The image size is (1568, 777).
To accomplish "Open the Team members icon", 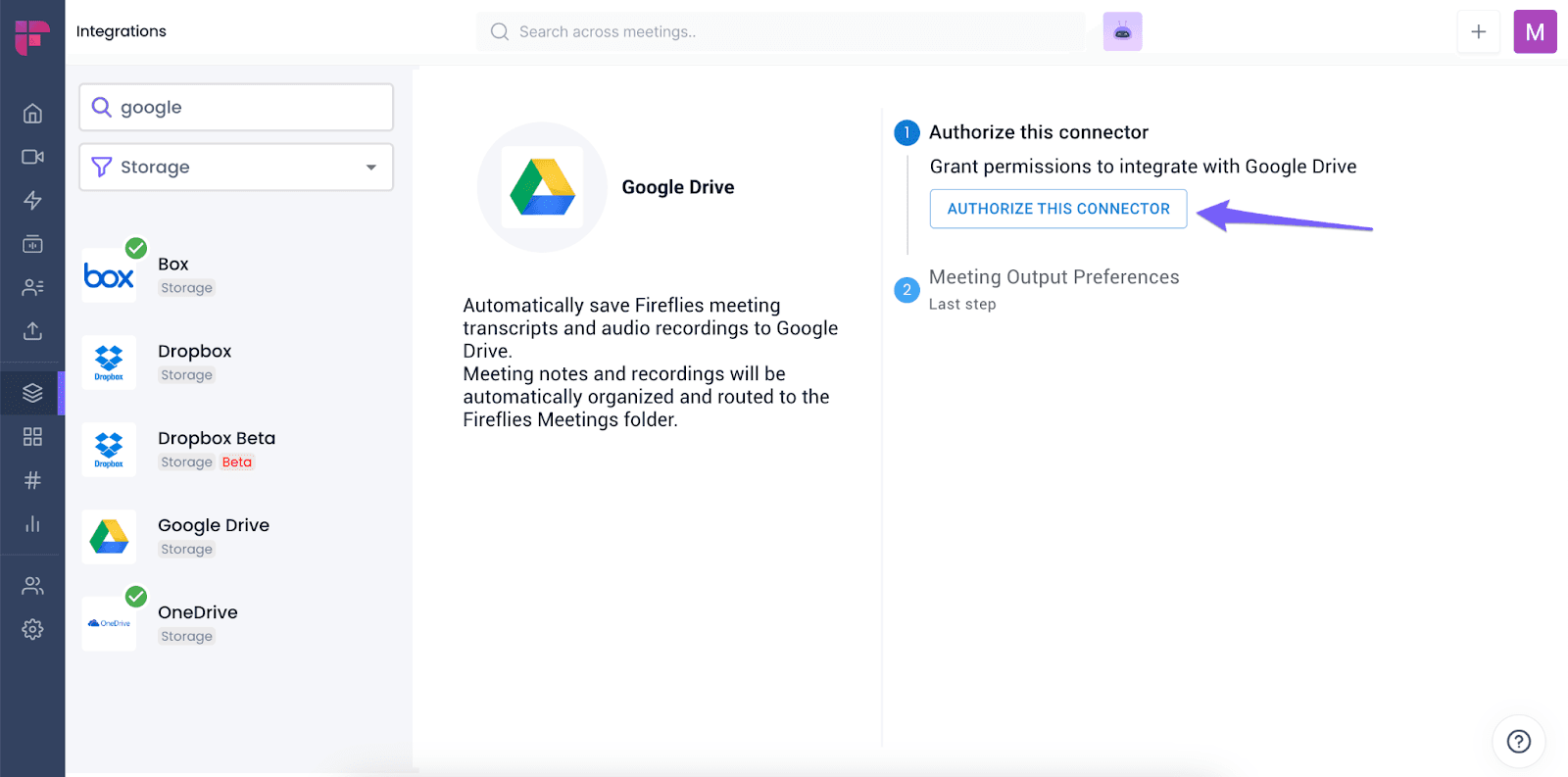I will pyautogui.click(x=32, y=586).
